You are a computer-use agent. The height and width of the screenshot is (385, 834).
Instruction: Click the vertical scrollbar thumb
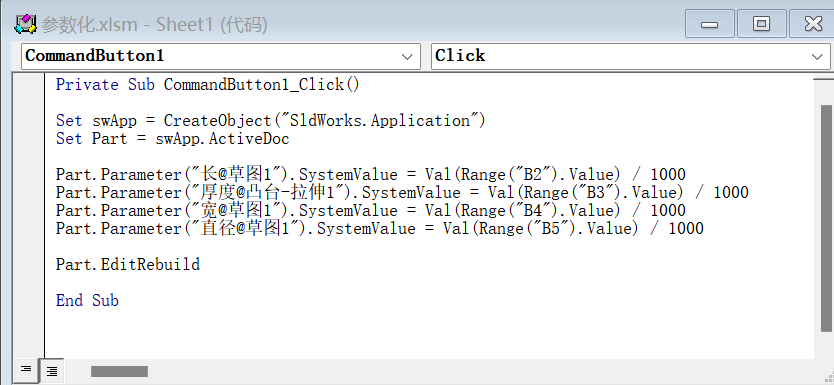tap(826, 218)
